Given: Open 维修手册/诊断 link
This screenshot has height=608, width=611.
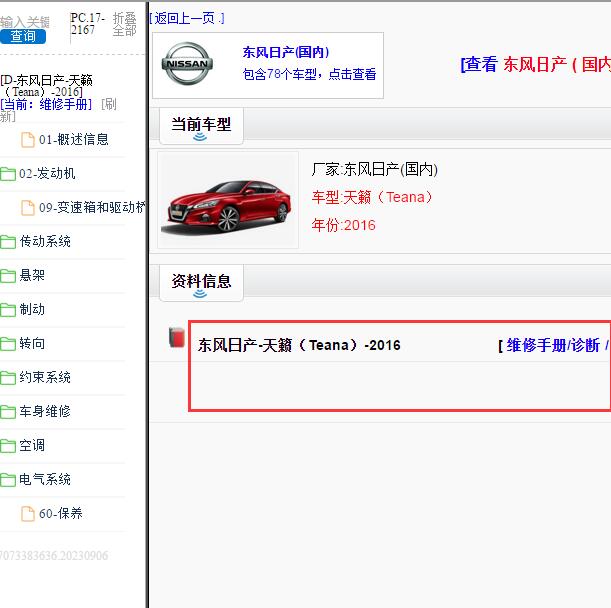Looking at the screenshot, I should pyautogui.click(x=553, y=345).
